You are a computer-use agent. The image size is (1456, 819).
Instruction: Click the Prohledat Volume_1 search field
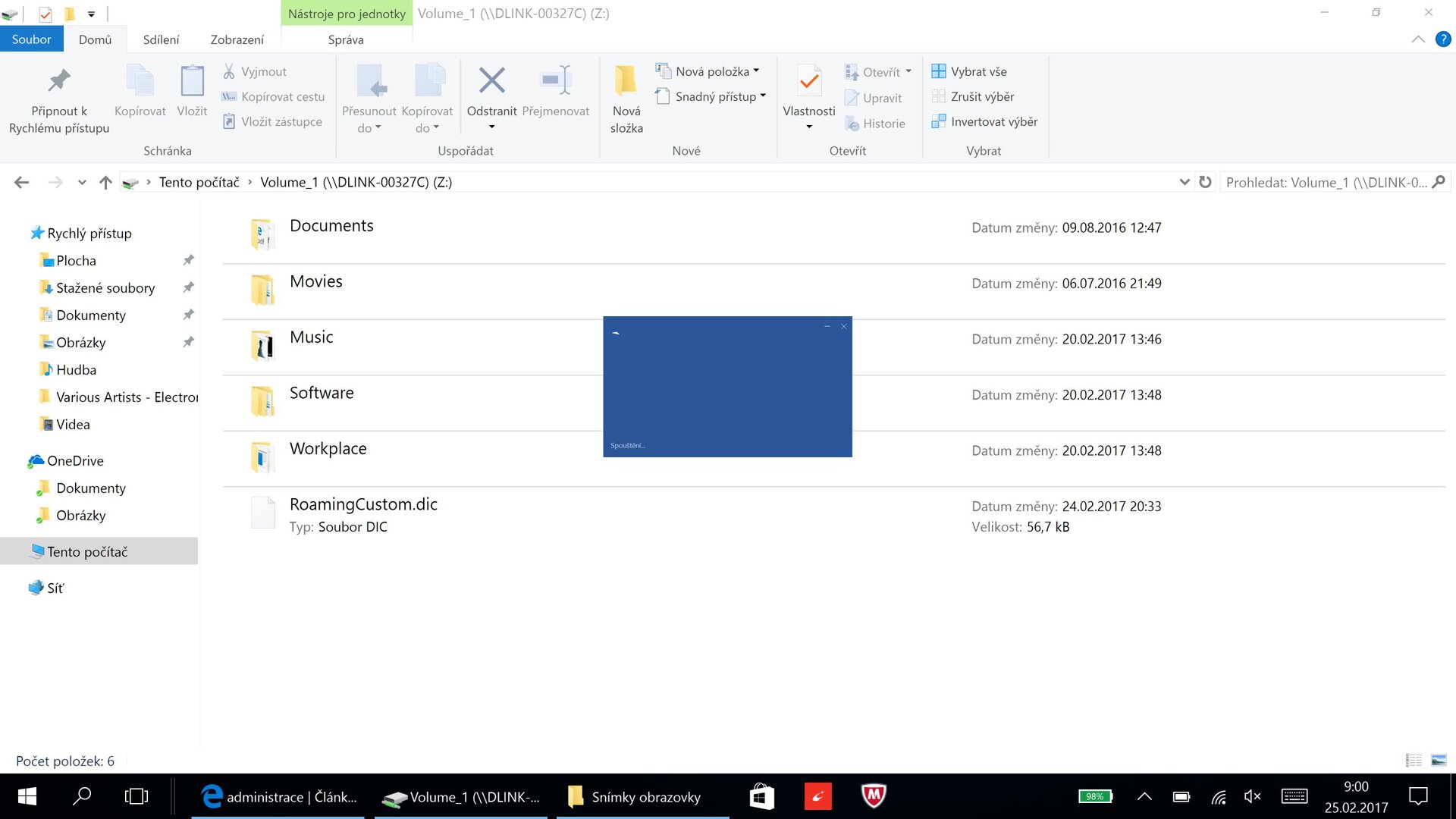(1326, 182)
